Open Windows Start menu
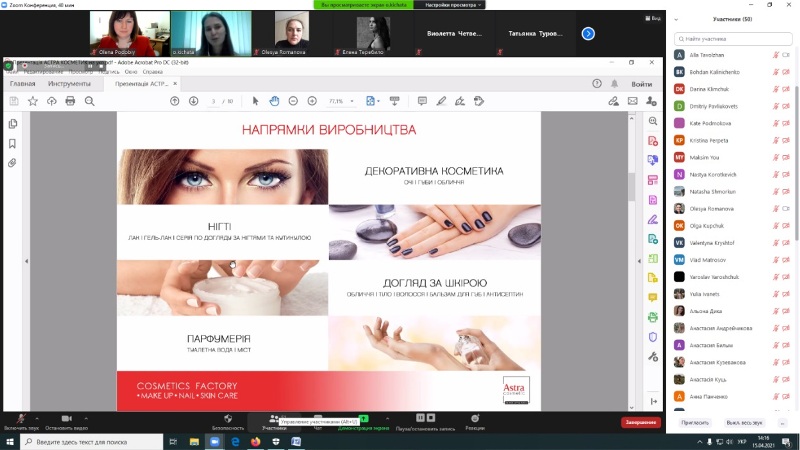 pyautogui.click(x=10, y=441)
